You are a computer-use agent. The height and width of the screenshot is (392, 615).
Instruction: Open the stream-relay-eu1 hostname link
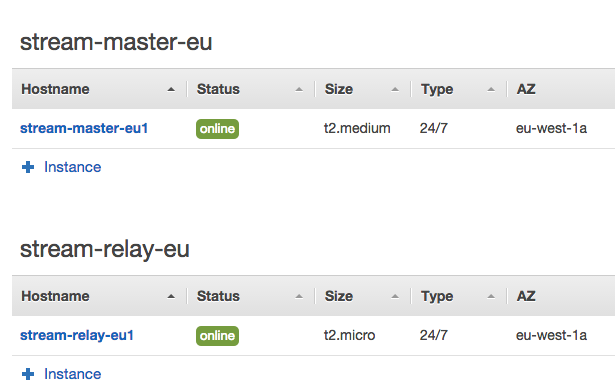[x=77, y=335]
